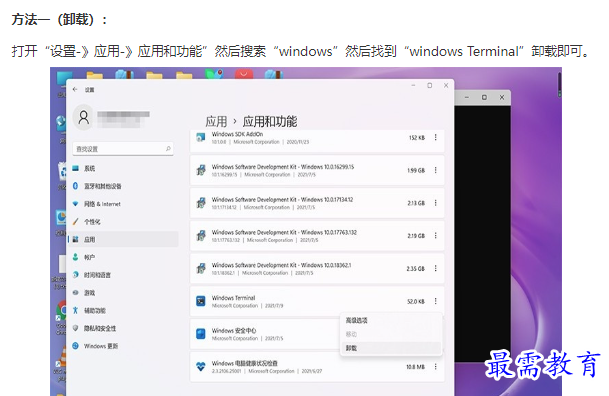The image size is (609, 396).
Task: Click the 1.99 GB size value
Action: [x=416, y=170]
